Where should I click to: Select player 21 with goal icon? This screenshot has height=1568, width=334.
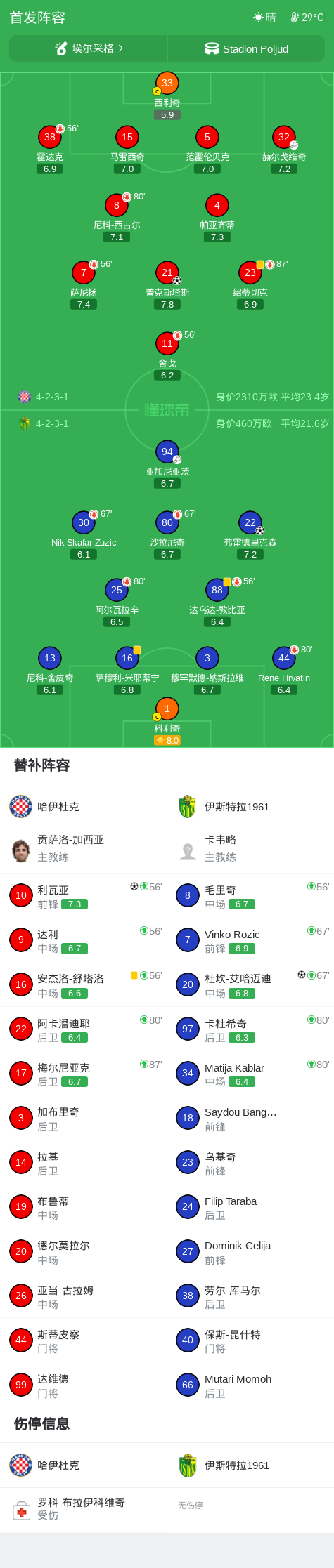click(167, 272)
